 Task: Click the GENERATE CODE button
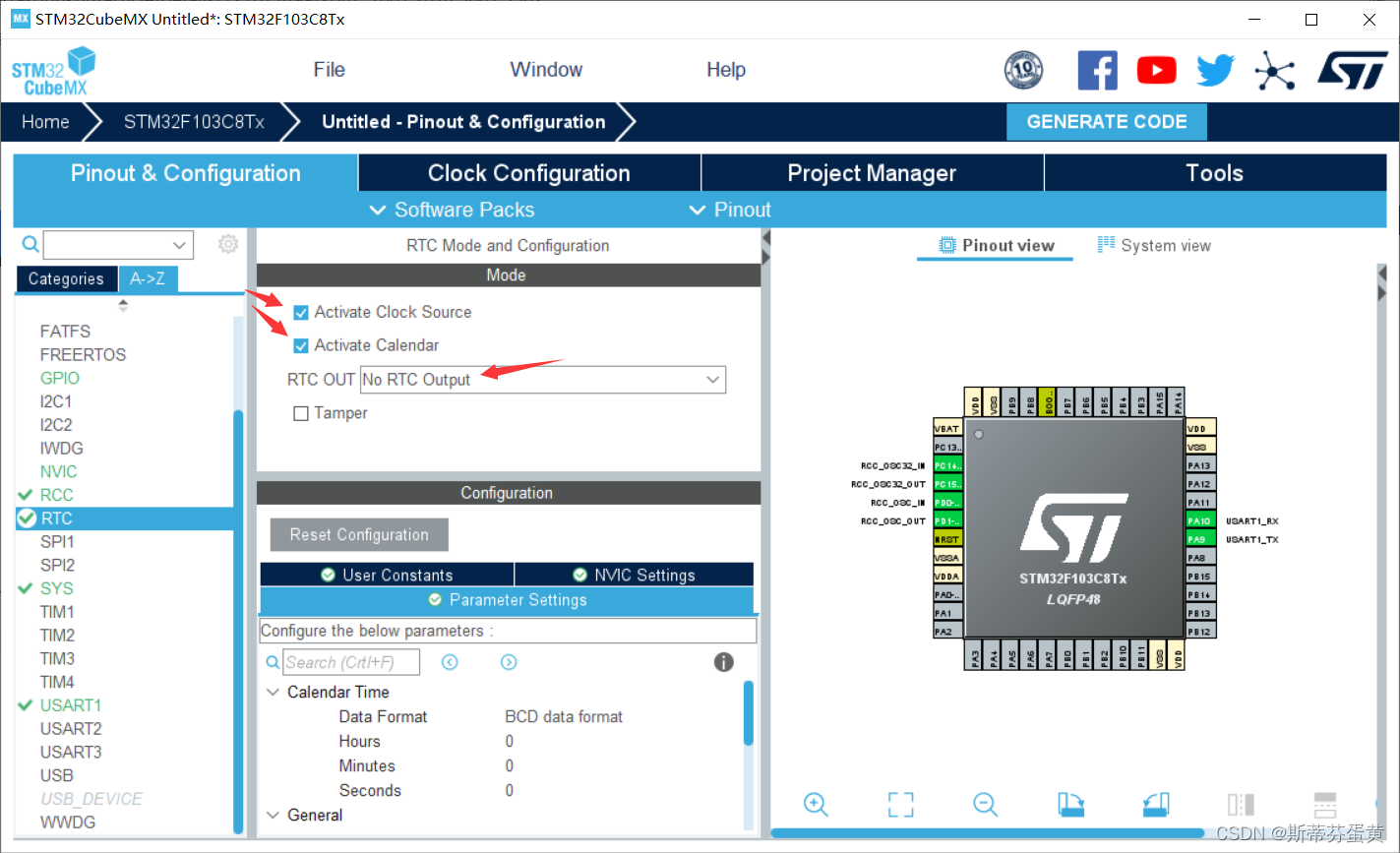(1107, 122)
